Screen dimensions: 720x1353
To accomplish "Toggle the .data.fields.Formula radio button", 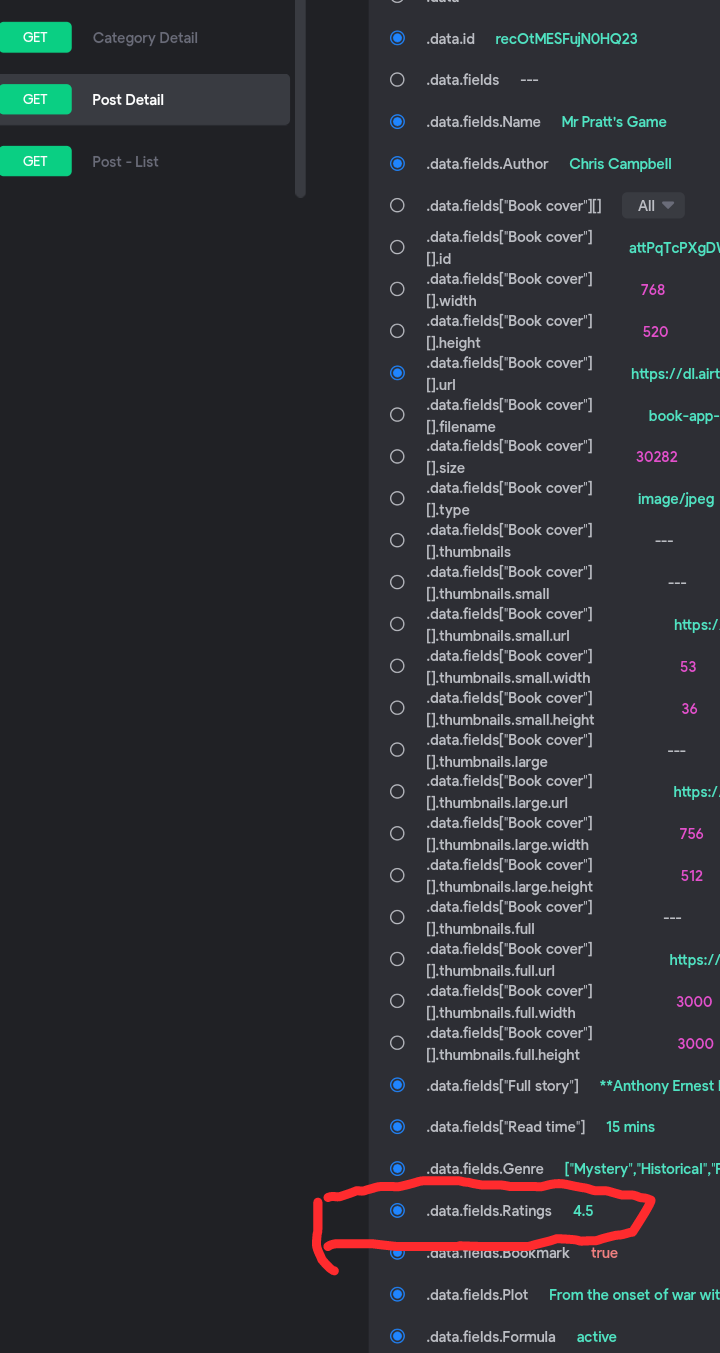I will (397, 1336).
